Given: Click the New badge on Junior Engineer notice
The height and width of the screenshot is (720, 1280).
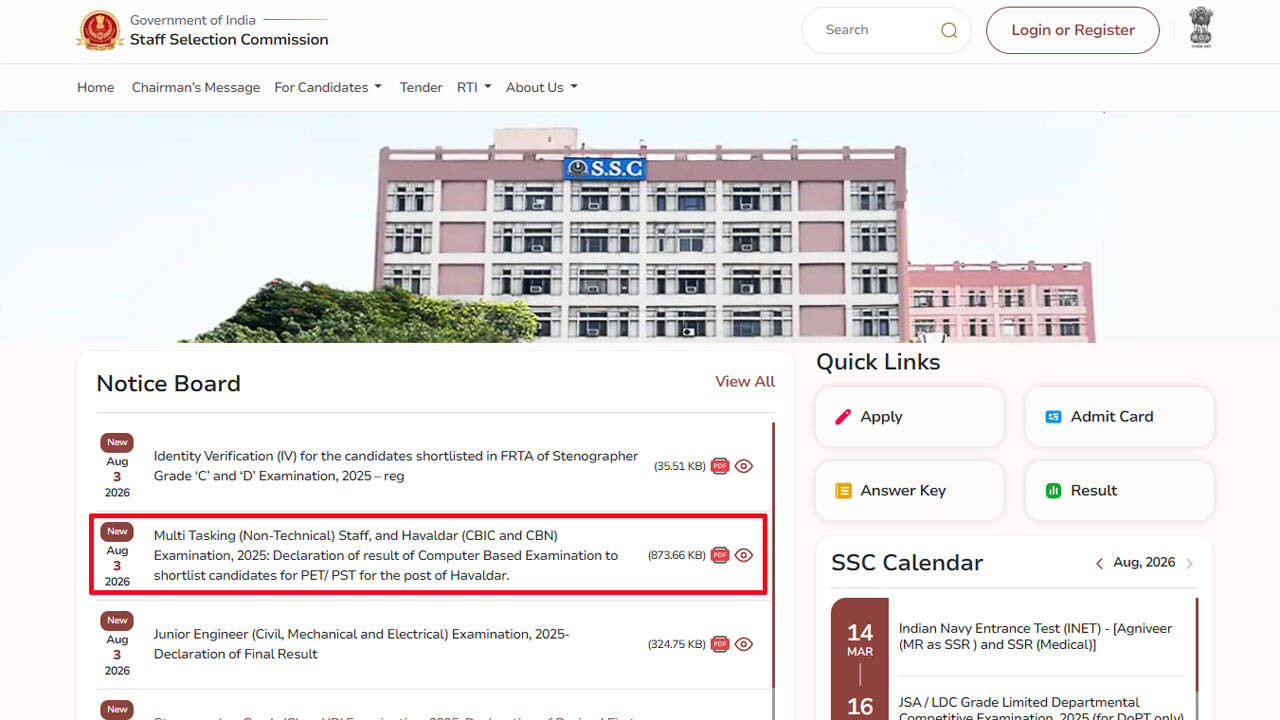Looking at the screenshot, I should [117, 620].
